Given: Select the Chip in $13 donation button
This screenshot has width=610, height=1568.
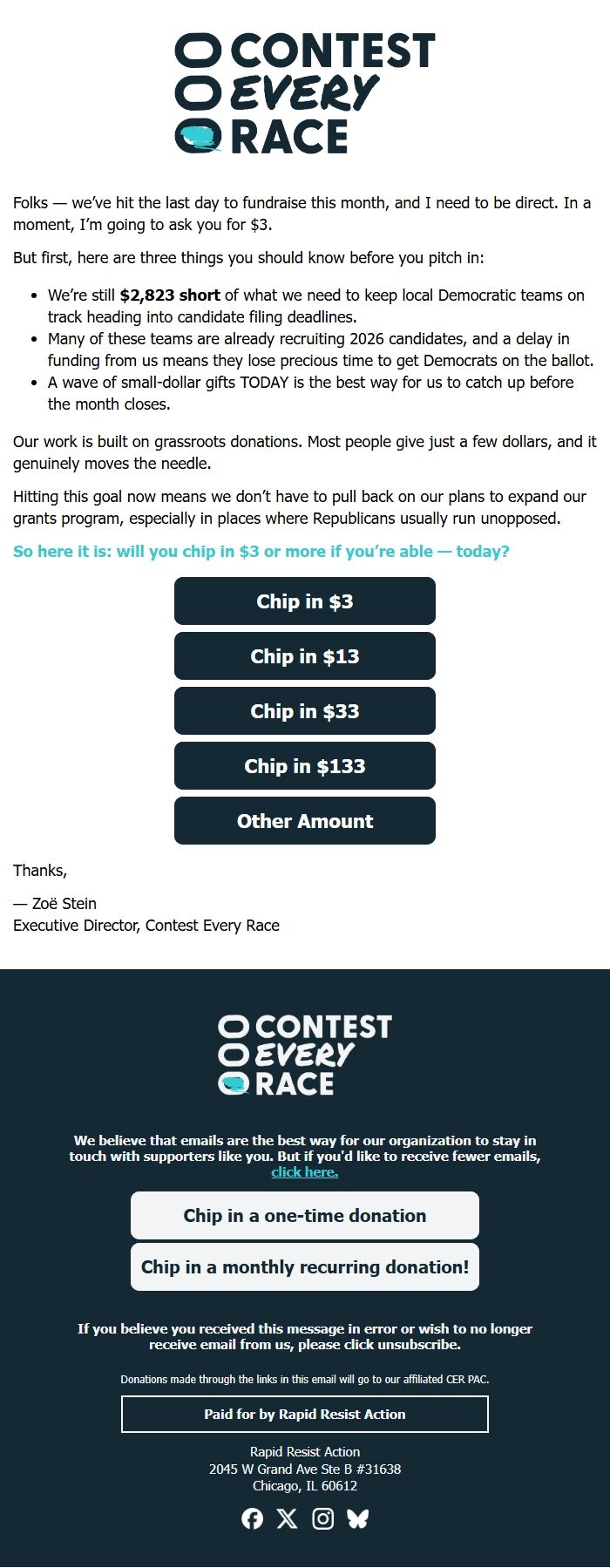Looking at the screenshot, I should point(304,655).
